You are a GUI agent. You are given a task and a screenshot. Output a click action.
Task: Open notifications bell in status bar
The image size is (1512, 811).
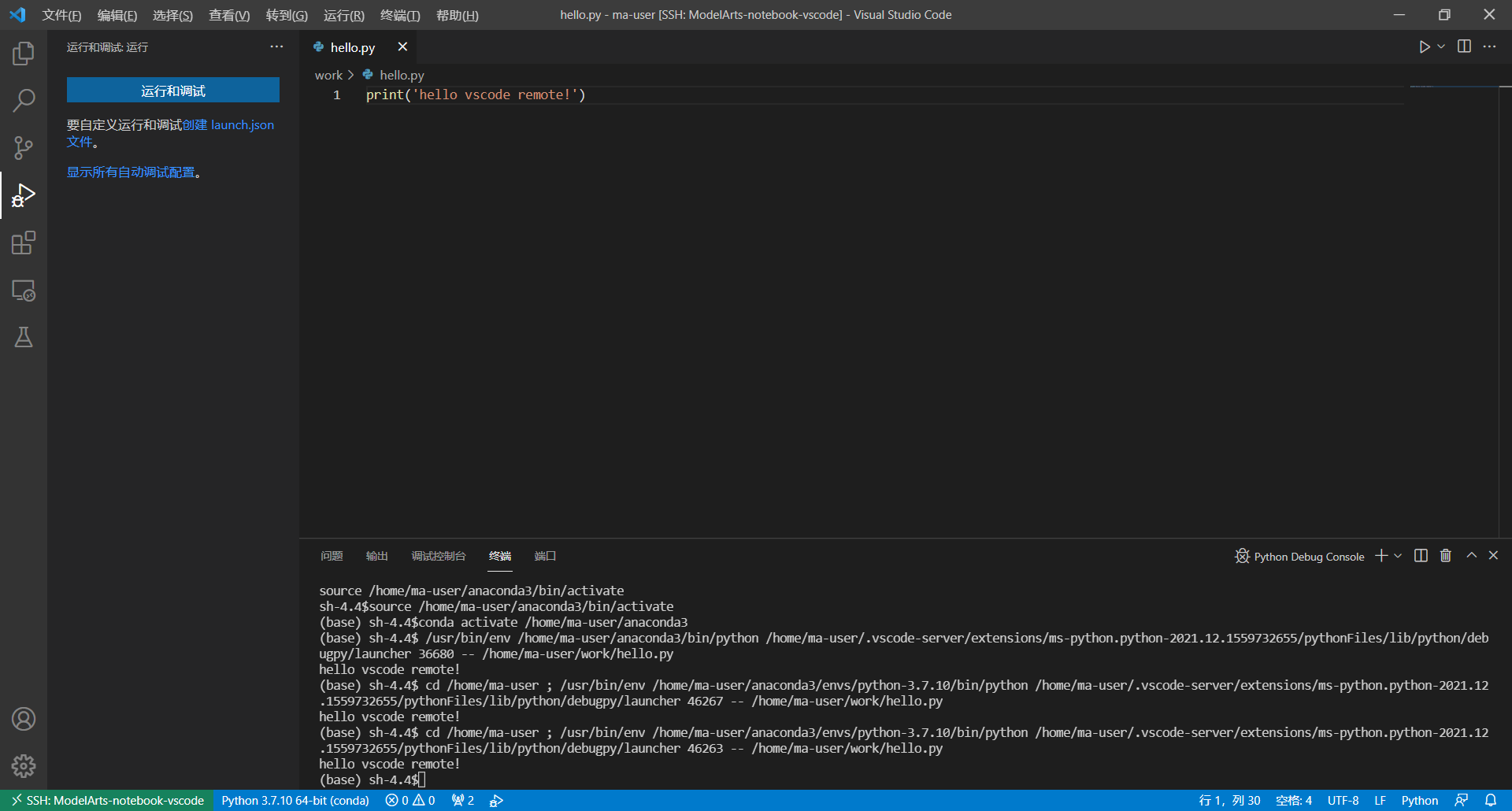coord(1491,801)
